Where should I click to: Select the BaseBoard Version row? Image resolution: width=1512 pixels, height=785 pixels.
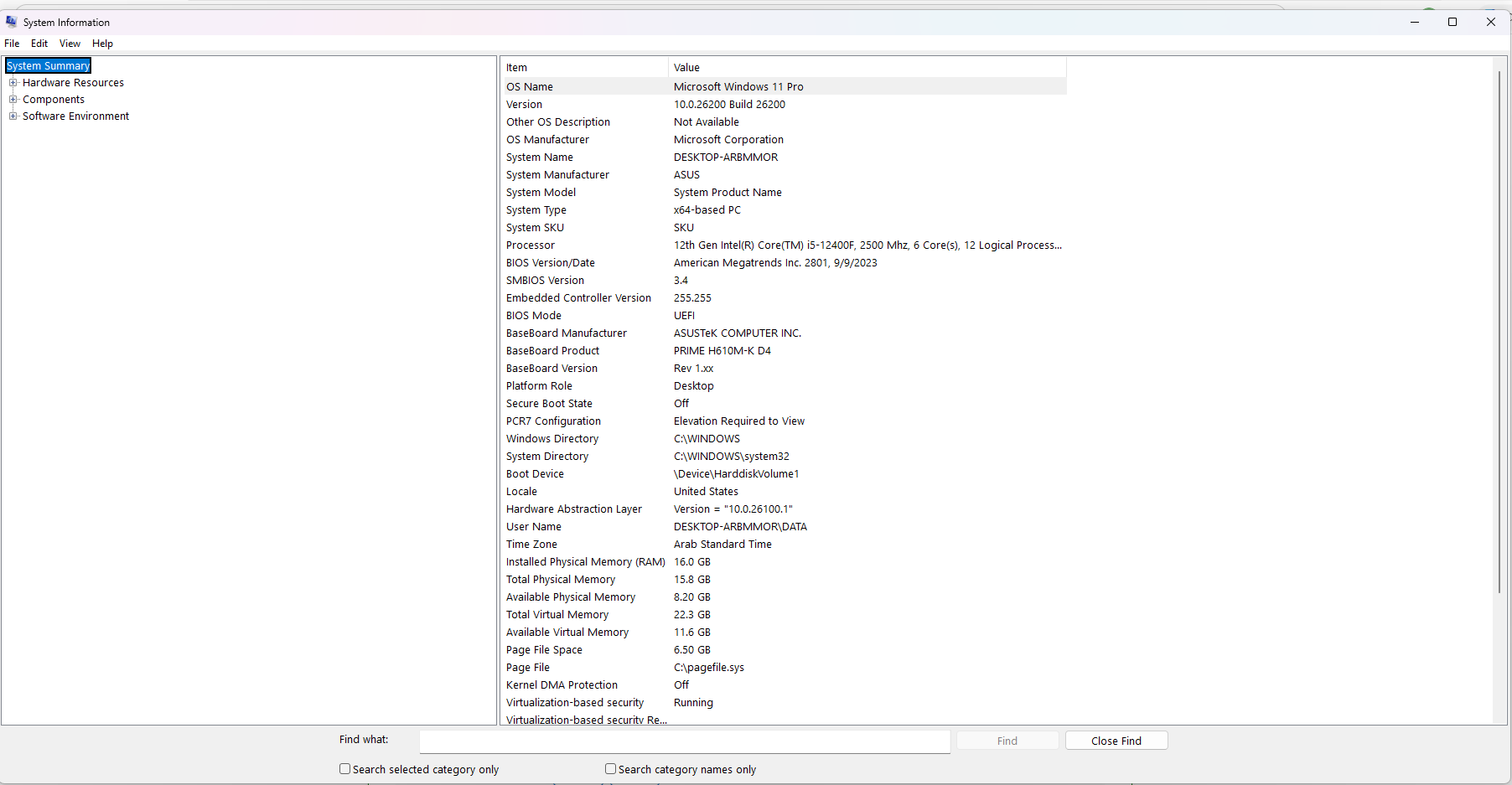pyautogui.click(x=784, y=369)
